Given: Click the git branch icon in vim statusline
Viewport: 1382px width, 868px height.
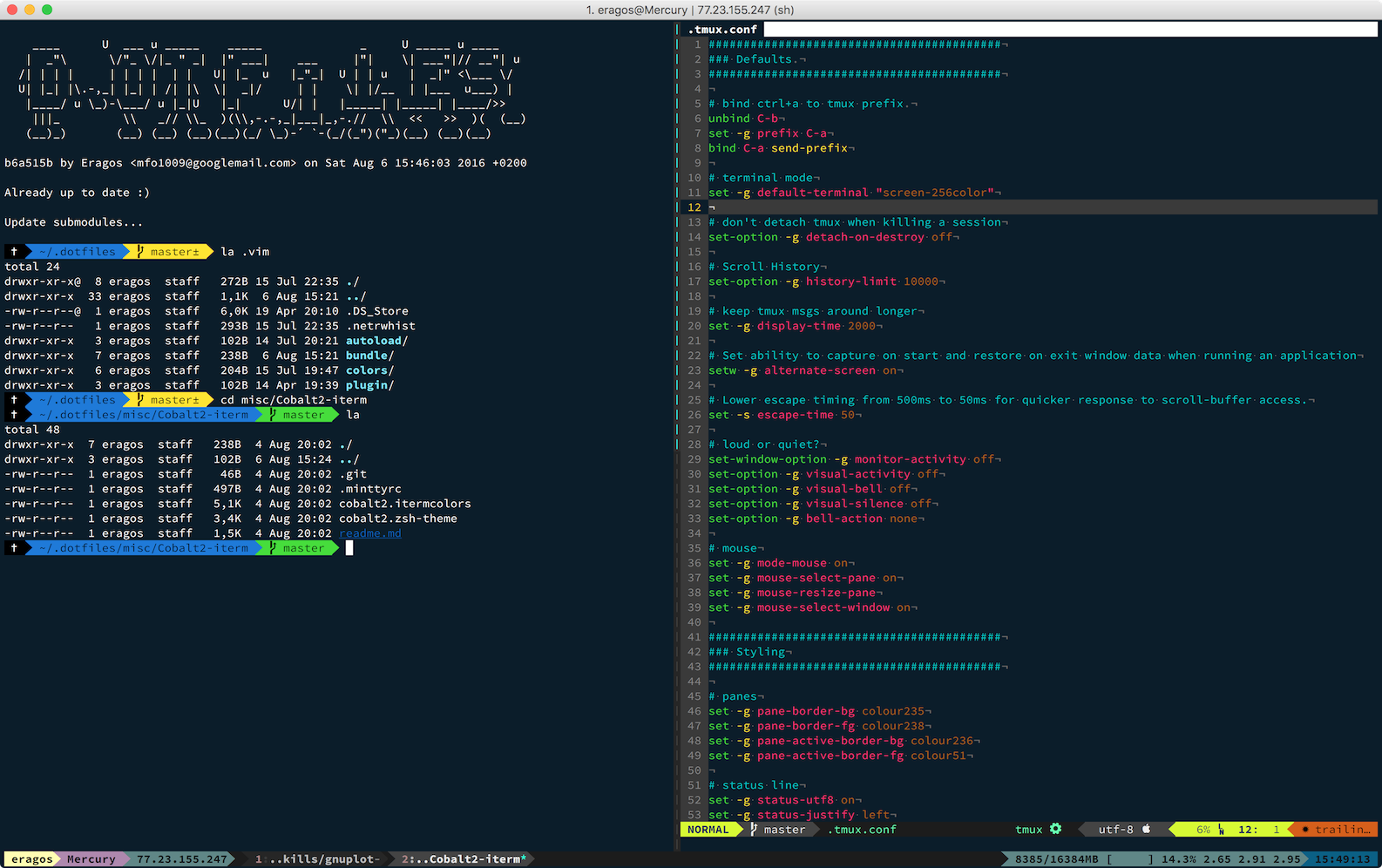Looking at the screenshot, I should coord(754,830).
